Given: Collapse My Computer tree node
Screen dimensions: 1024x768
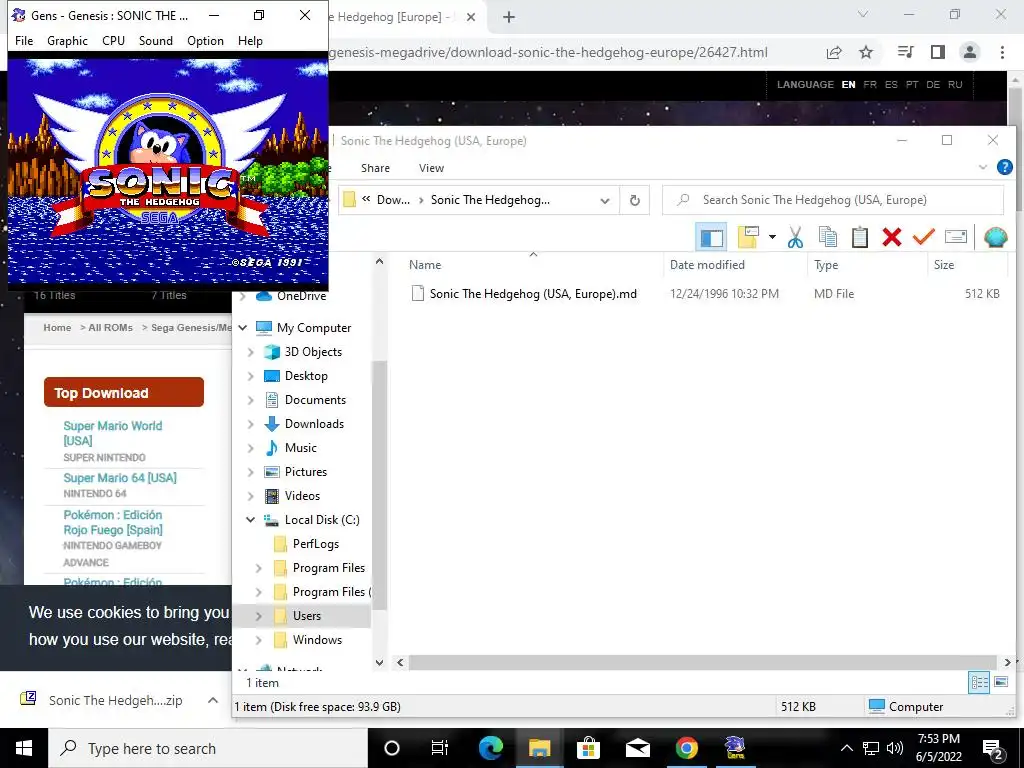Looking at the screenshot, I should click(x=243, y=327).
